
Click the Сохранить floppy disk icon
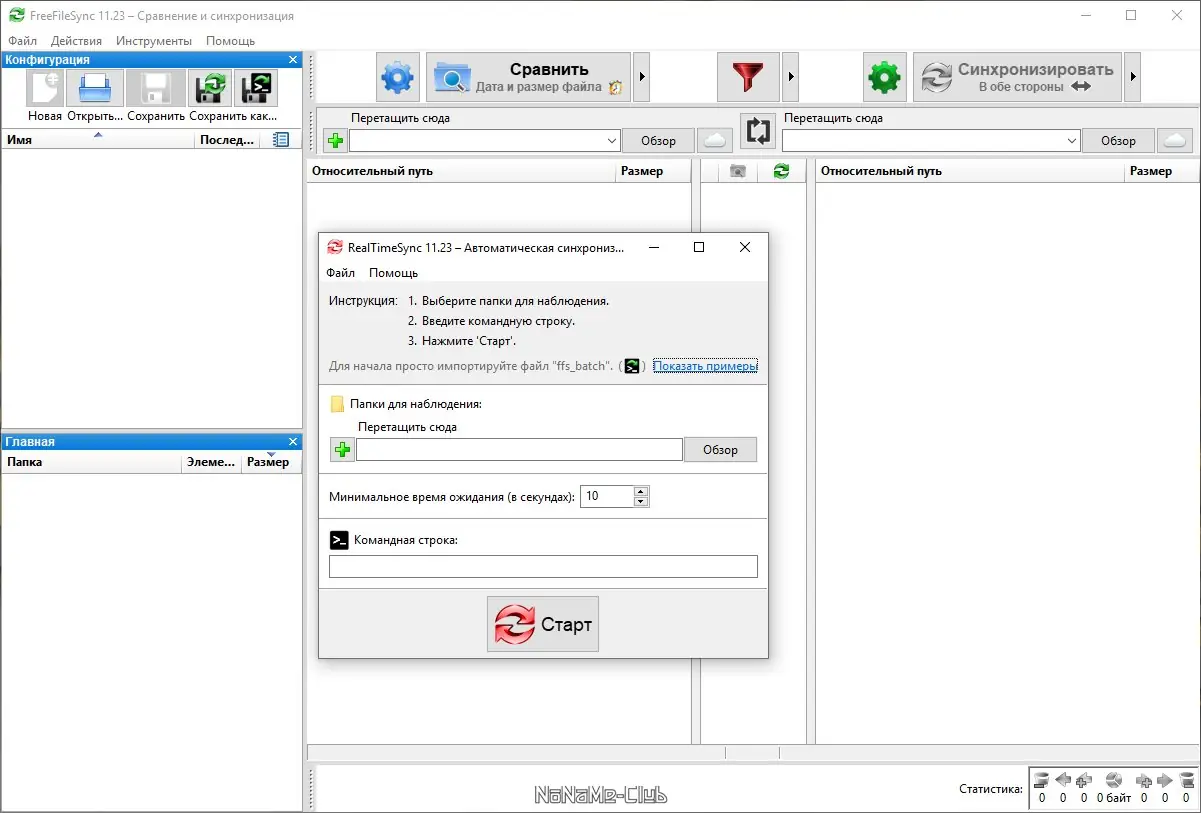click(156, 88)
